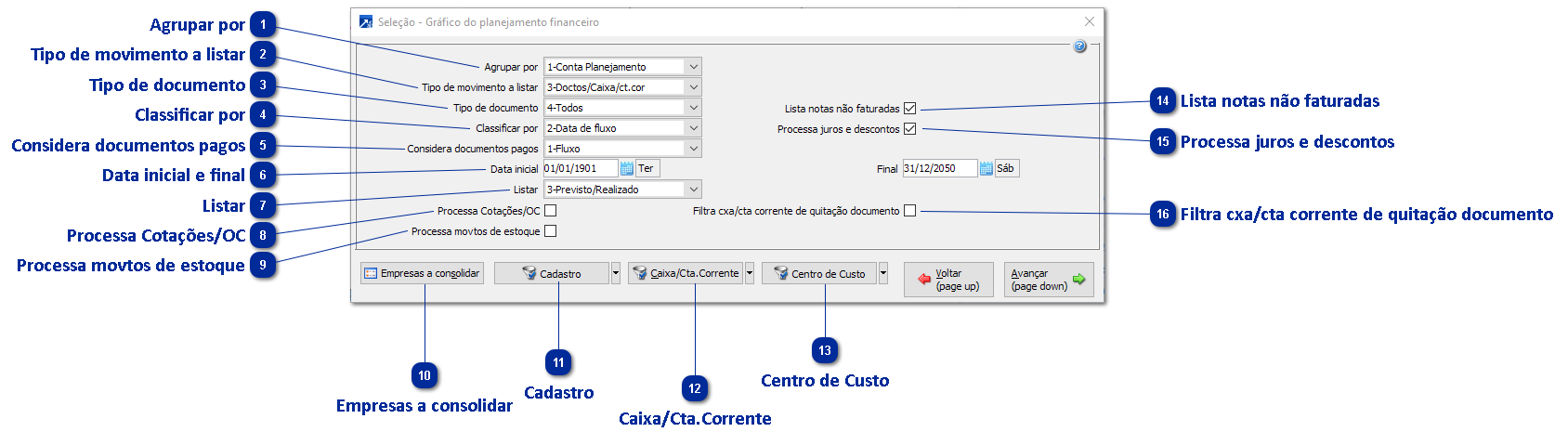Click the Caixa/Cta.Corrente filter button
This screenshot has height=445, width=1568.
pos(686,273)
